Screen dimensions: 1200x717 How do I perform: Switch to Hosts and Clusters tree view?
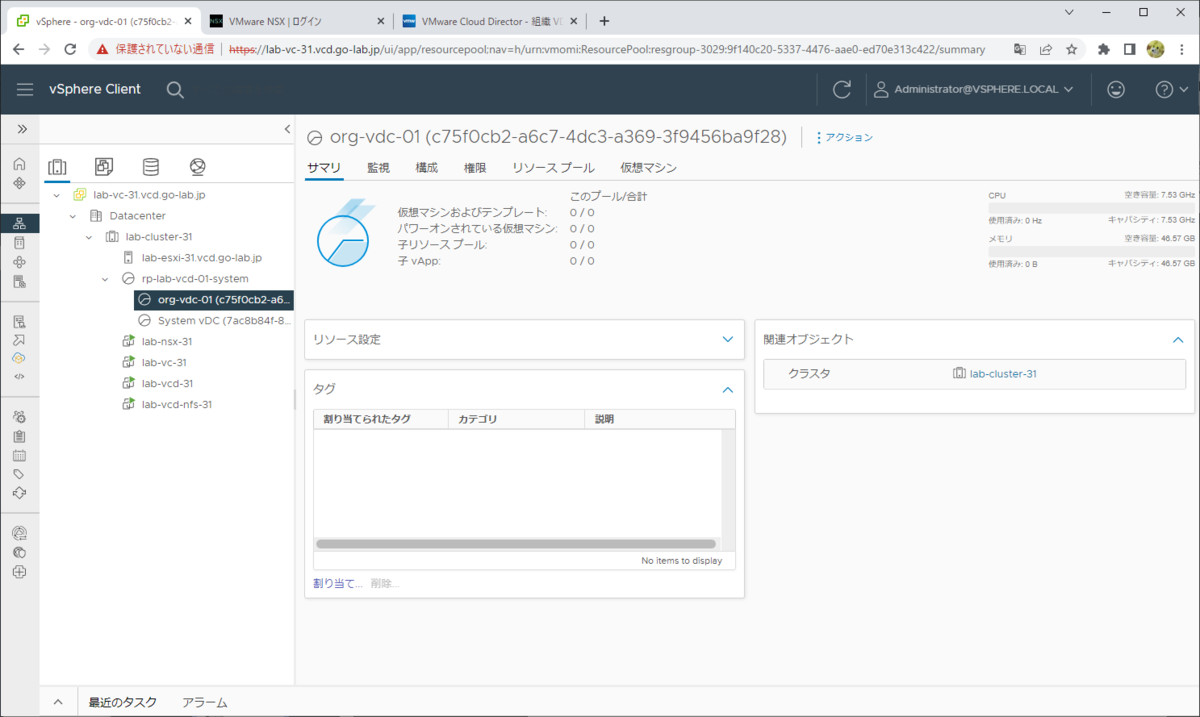57,167
